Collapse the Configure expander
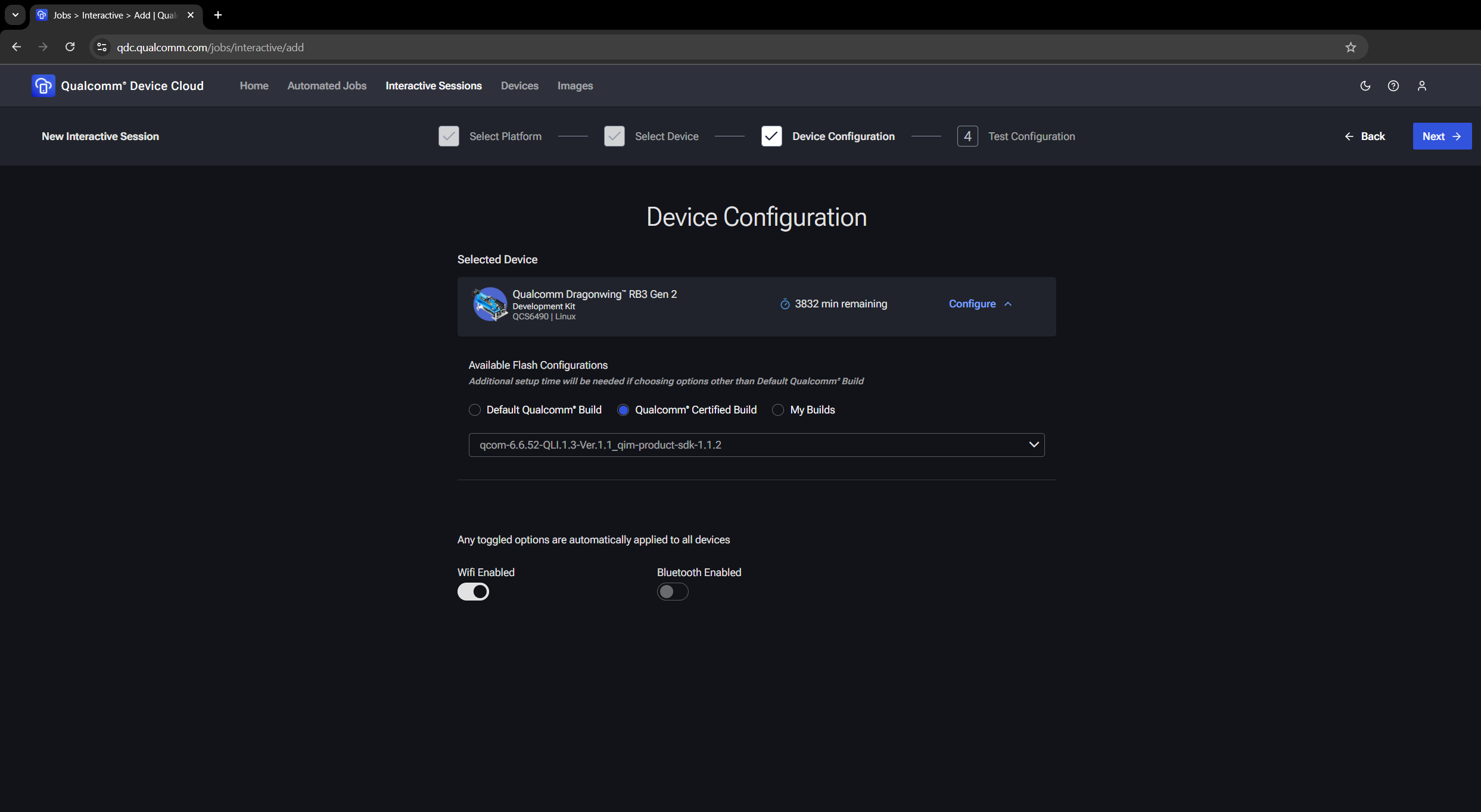This screenshot has width=1481, height=812. pos(980,304)
